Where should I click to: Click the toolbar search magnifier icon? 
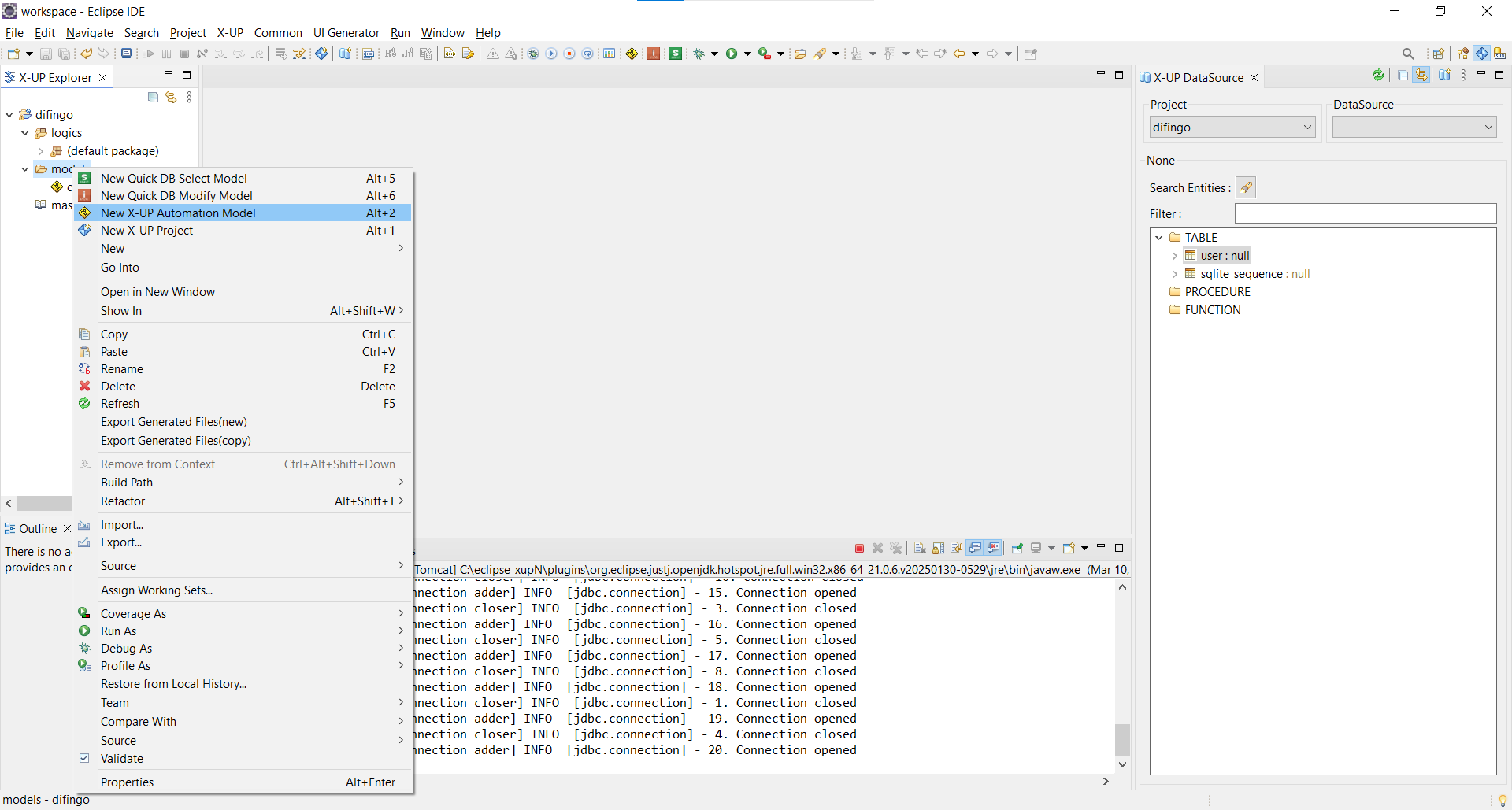click(x=1407, y=54)
